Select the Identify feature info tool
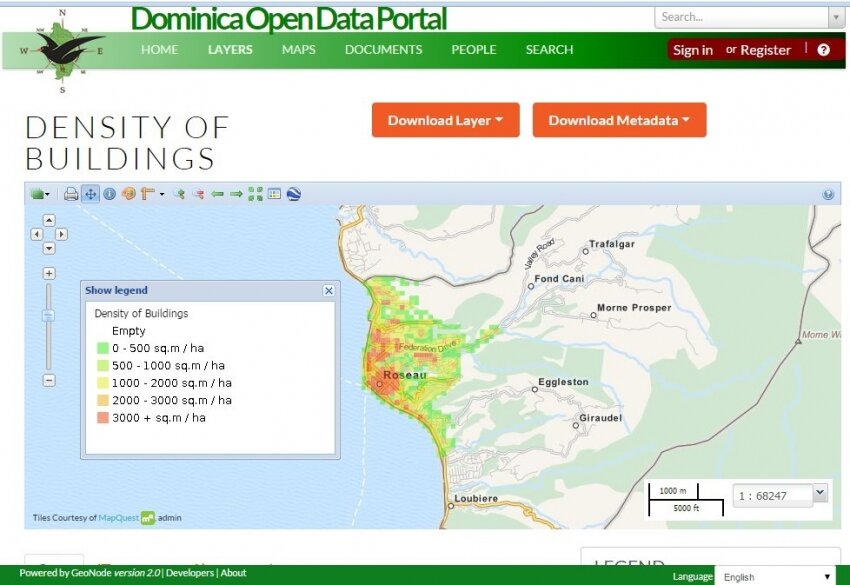 109,194
